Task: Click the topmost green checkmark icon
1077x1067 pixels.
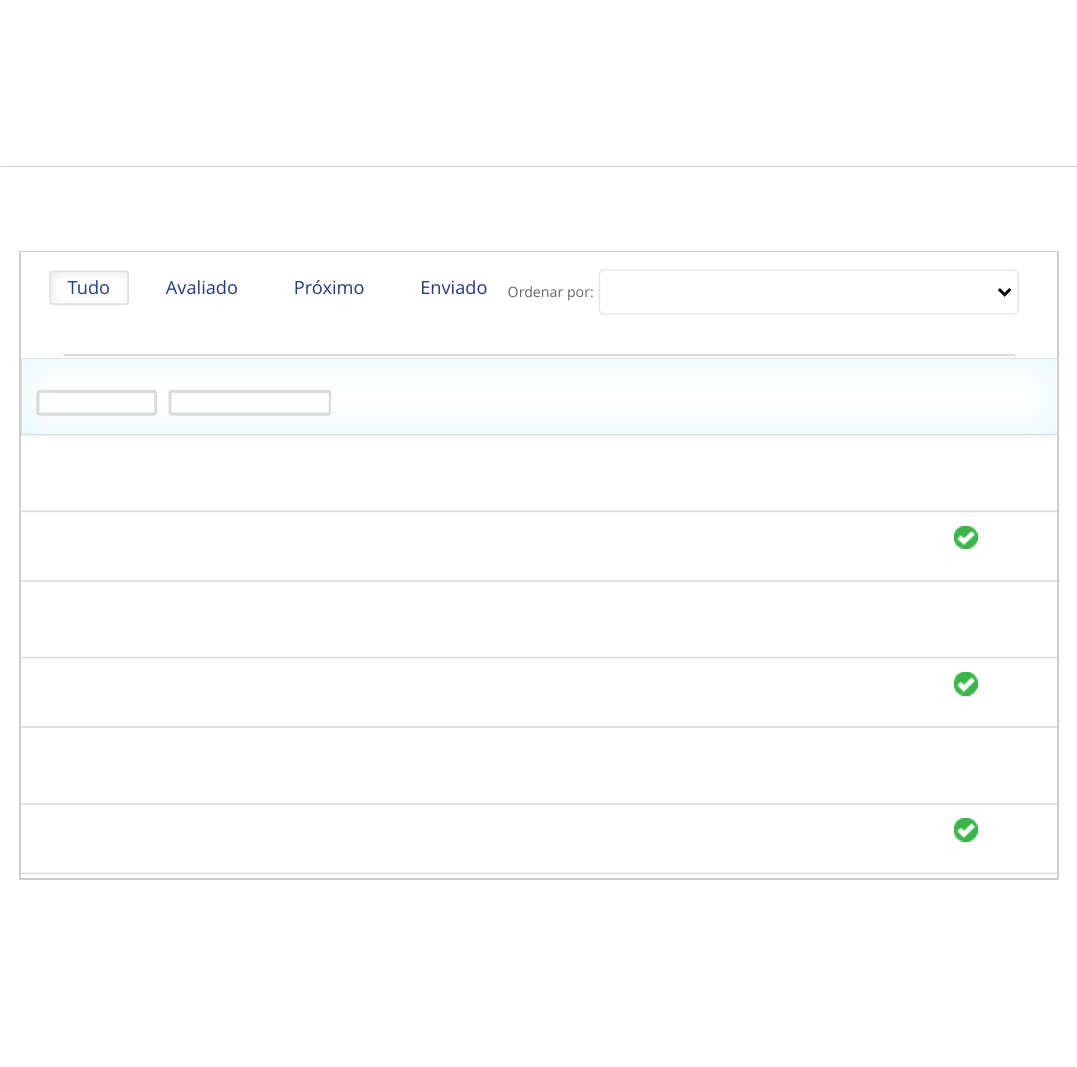Action: point(965,538)
